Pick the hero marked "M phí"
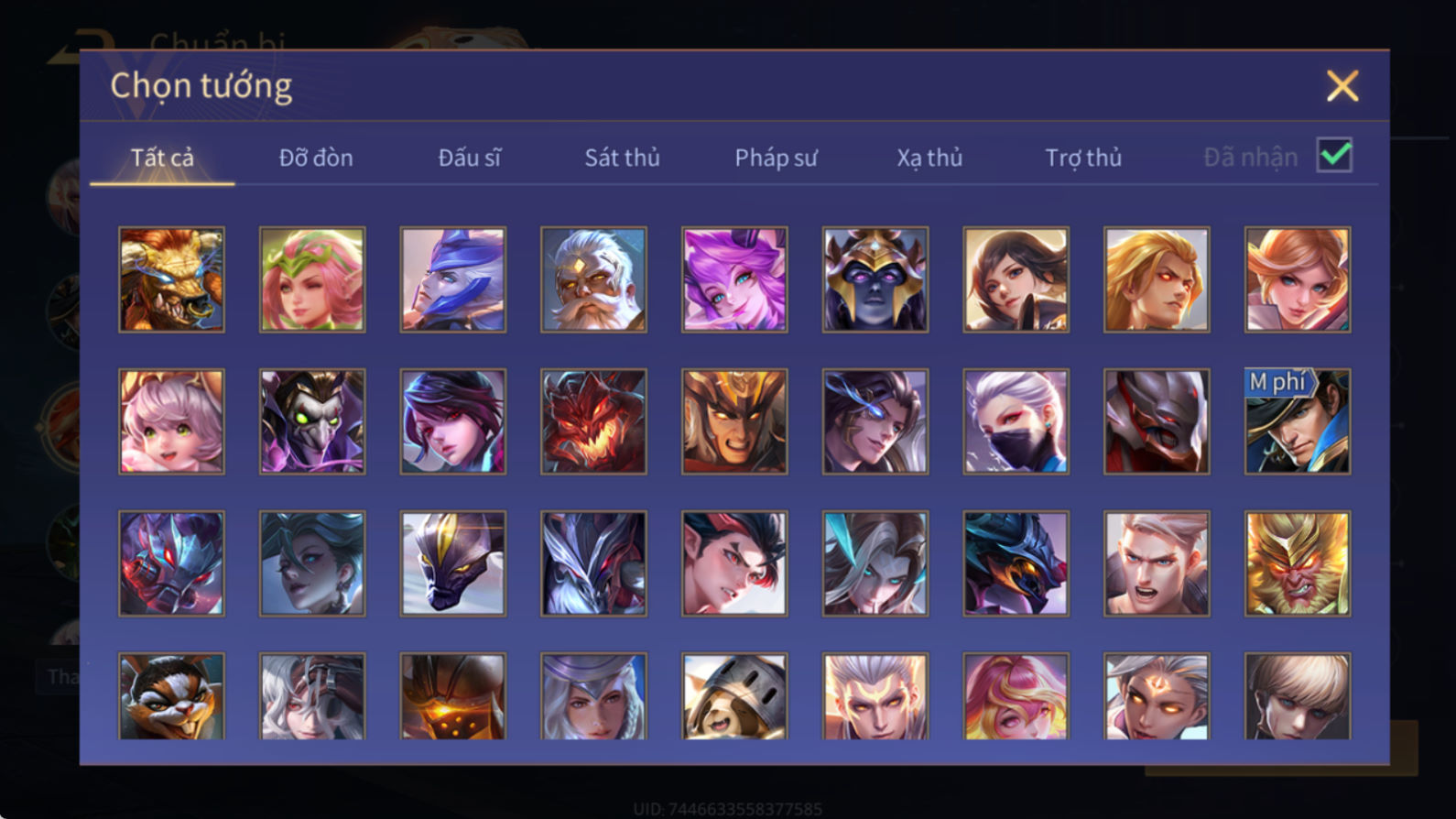The height and width of the screenshot is (819, 1456). click(x=1298, y=421)
